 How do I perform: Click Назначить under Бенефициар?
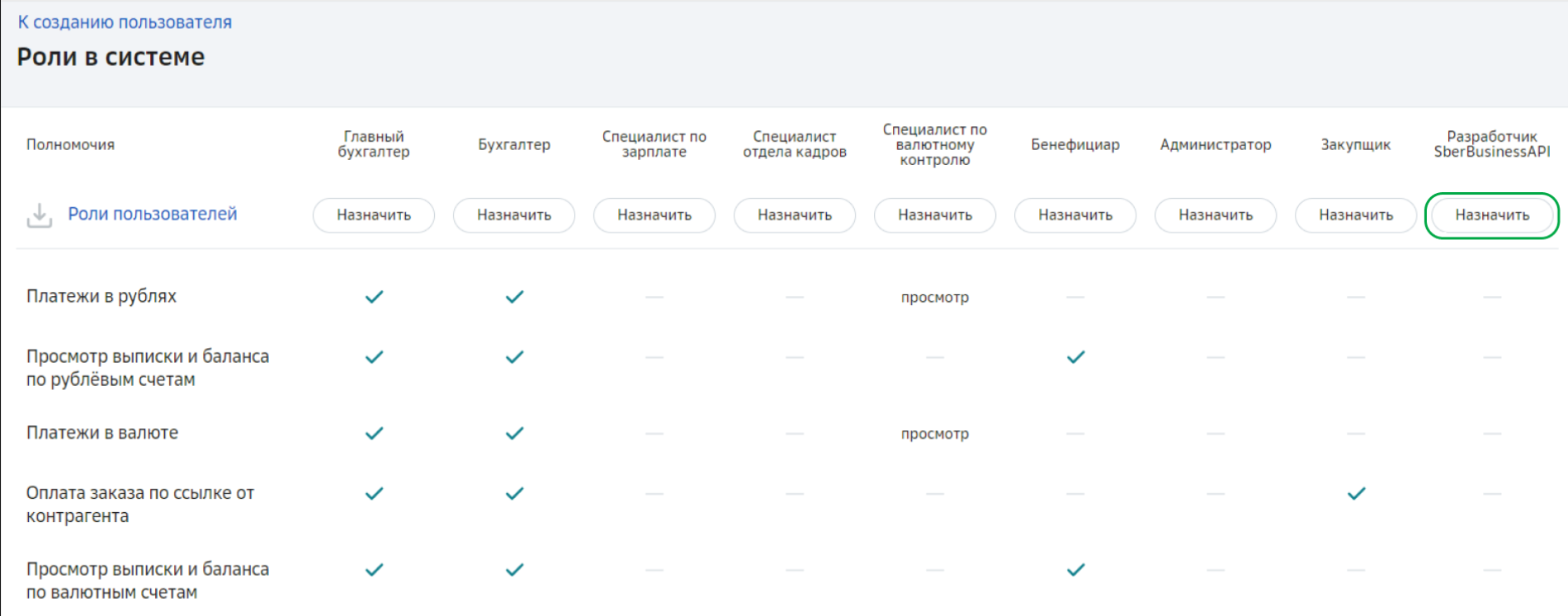point(1075,215)
